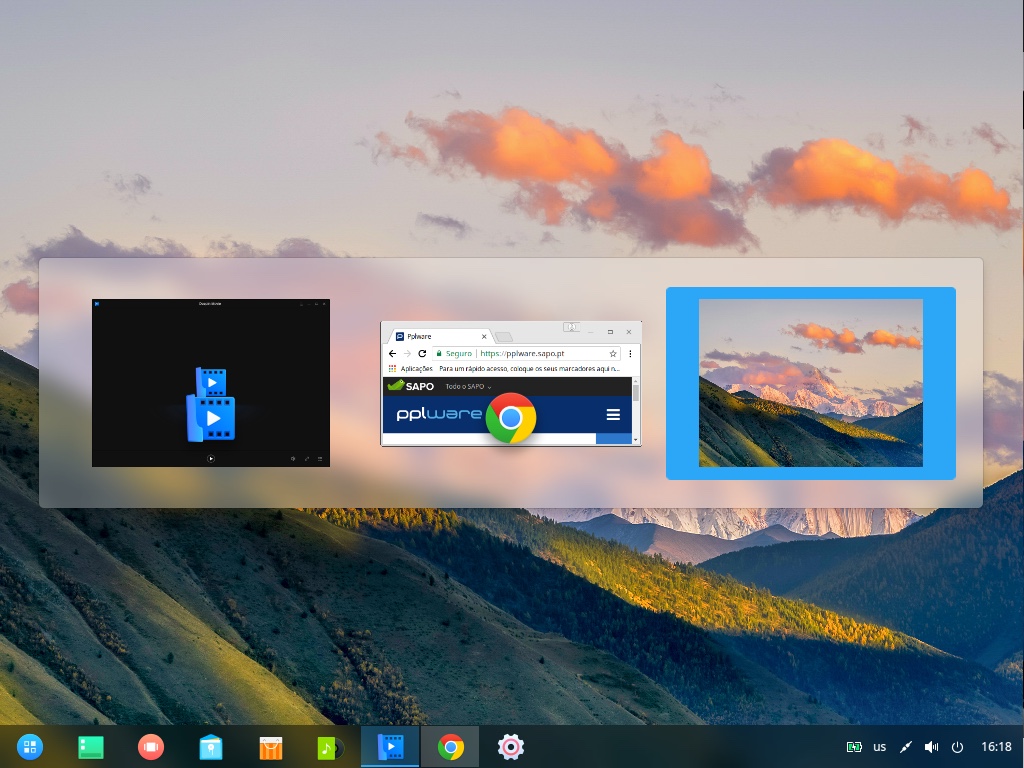
Task: Open the Launcher from the dock
Action: pos(30,746)
